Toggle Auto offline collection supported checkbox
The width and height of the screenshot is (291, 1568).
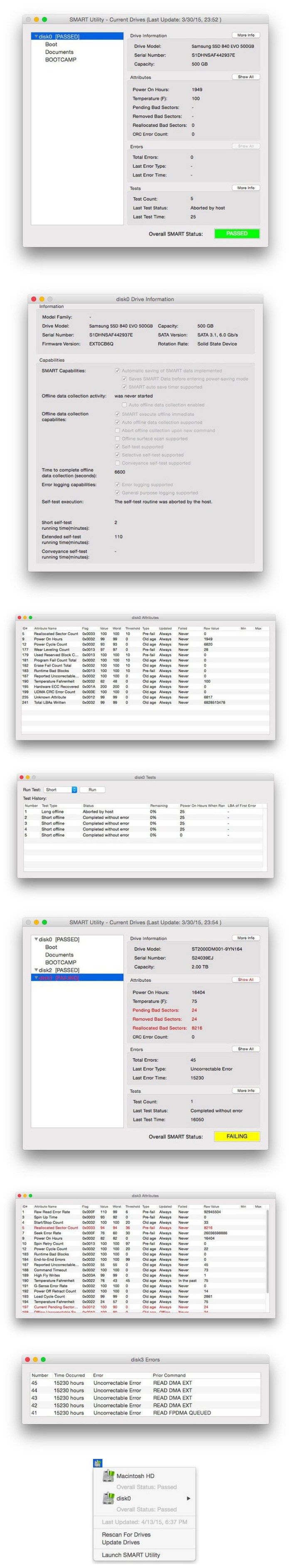coord(118,422)
